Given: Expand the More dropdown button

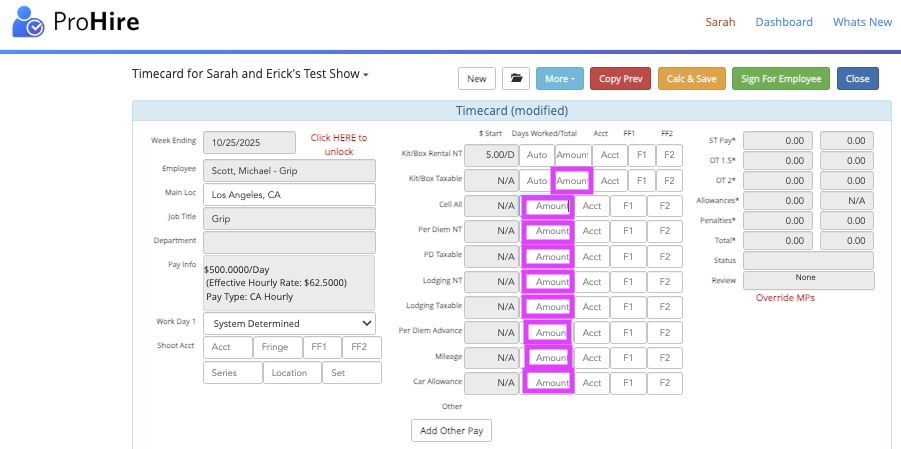Looking at the screenshot, I should [x=560, y=79].
